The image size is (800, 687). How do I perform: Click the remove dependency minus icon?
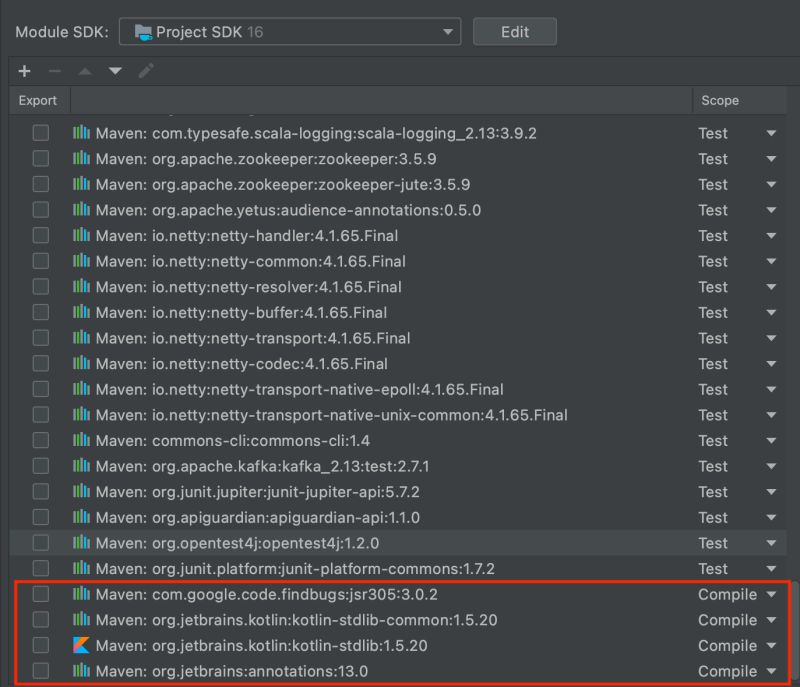54,71
